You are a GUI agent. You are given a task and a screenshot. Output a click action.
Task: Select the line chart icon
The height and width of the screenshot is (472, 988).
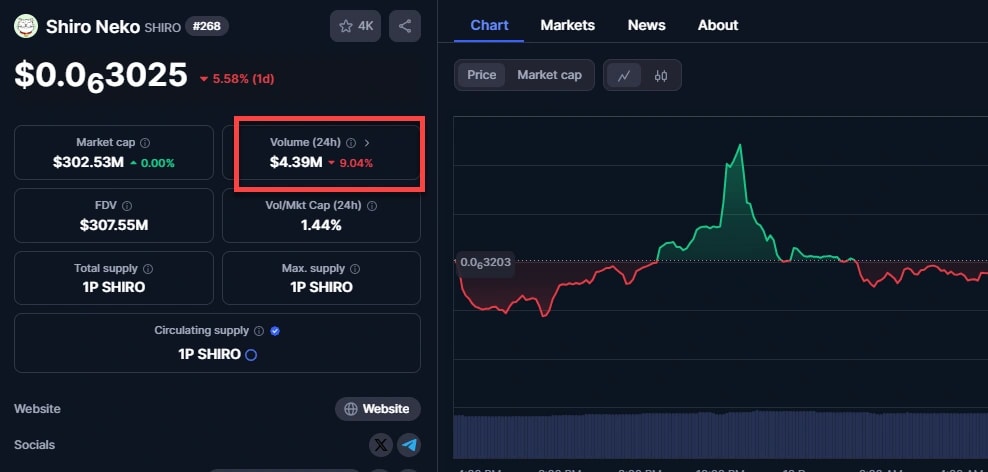pyautogui.click(x=624, y=75)
